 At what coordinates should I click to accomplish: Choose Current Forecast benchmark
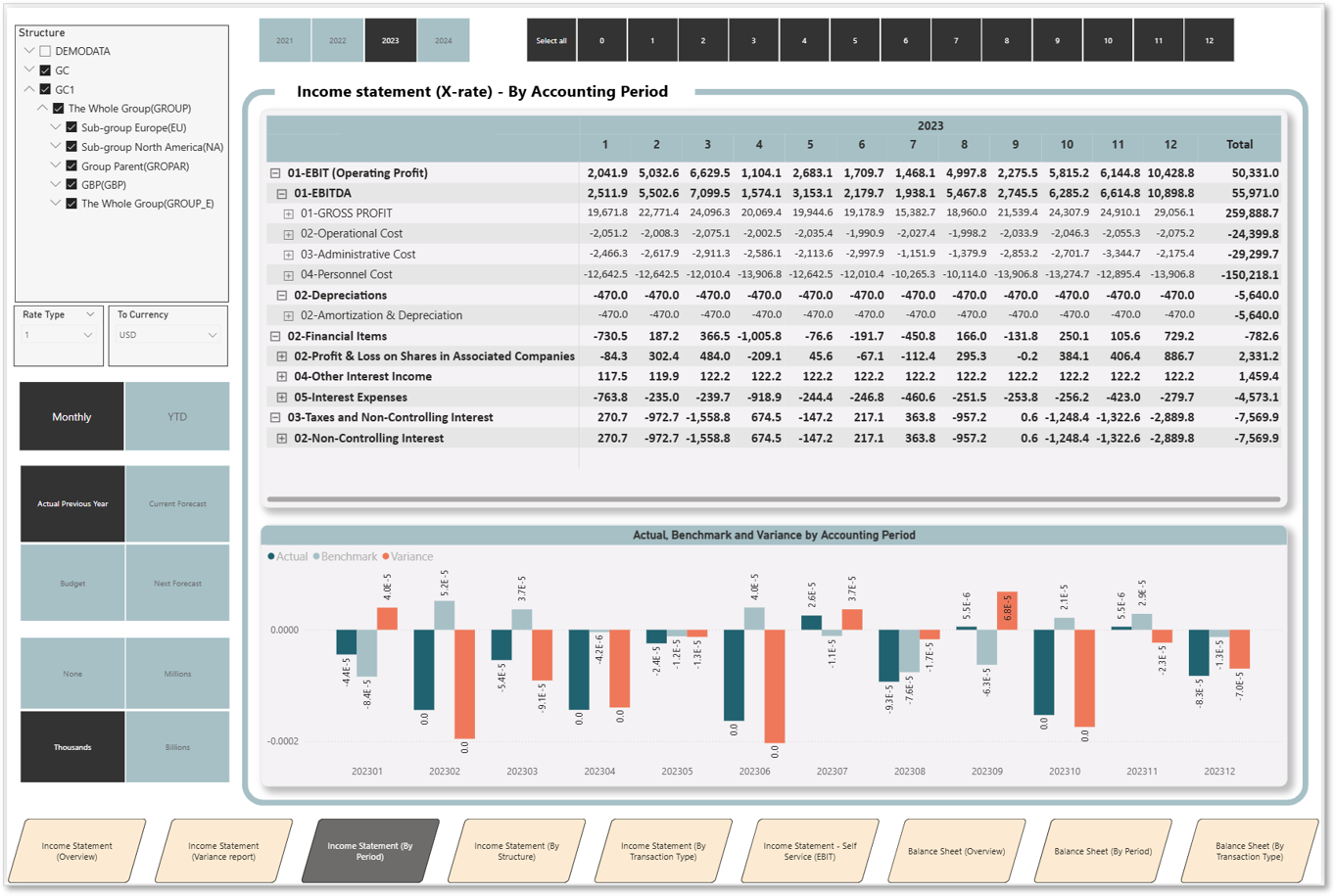(x=177, y=503)
